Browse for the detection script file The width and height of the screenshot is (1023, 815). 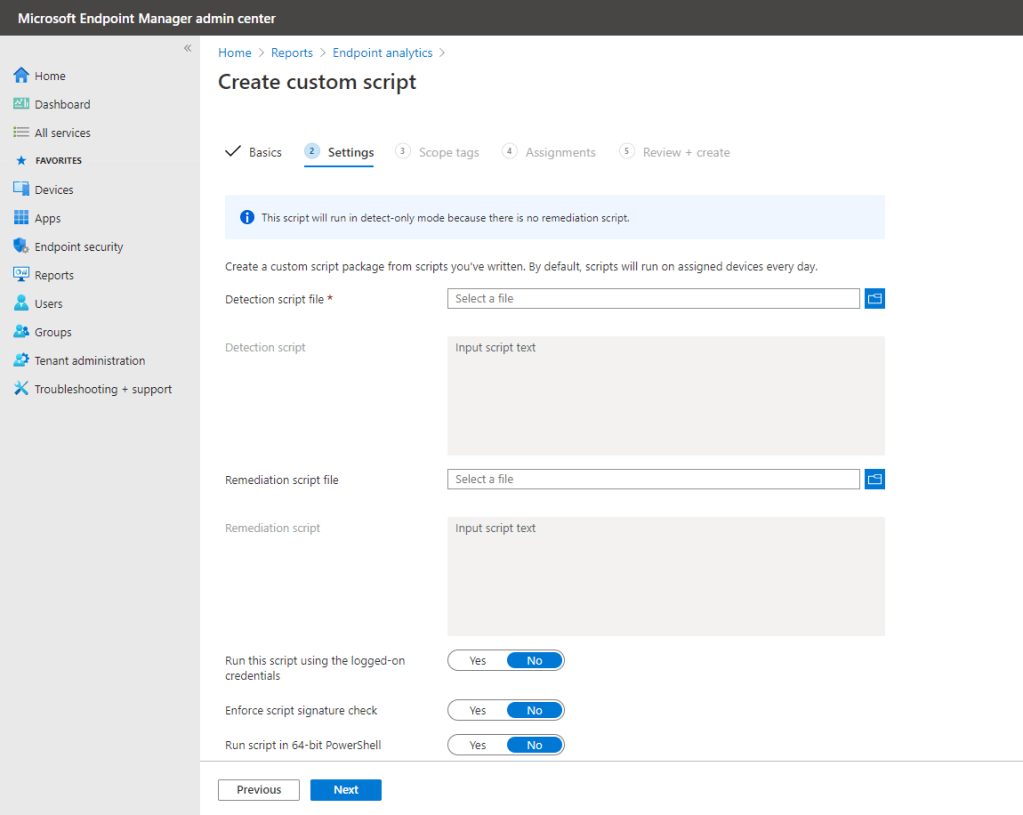[x=874, y=298]
